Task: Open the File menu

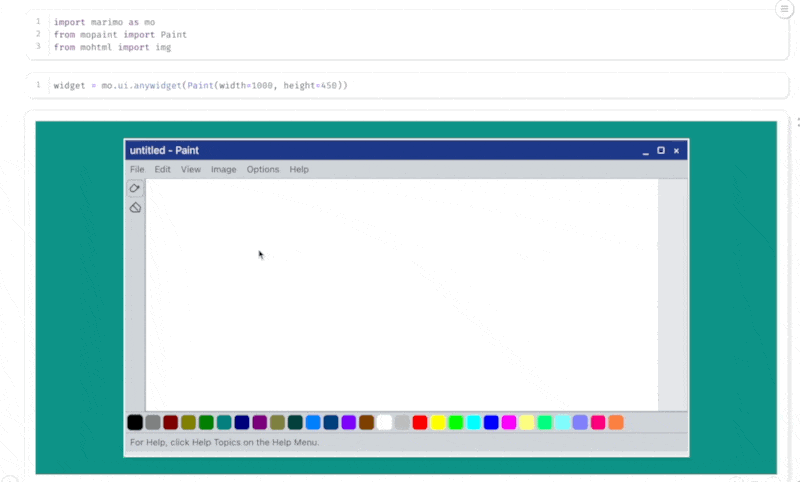Action: click(x=137, y=170)
